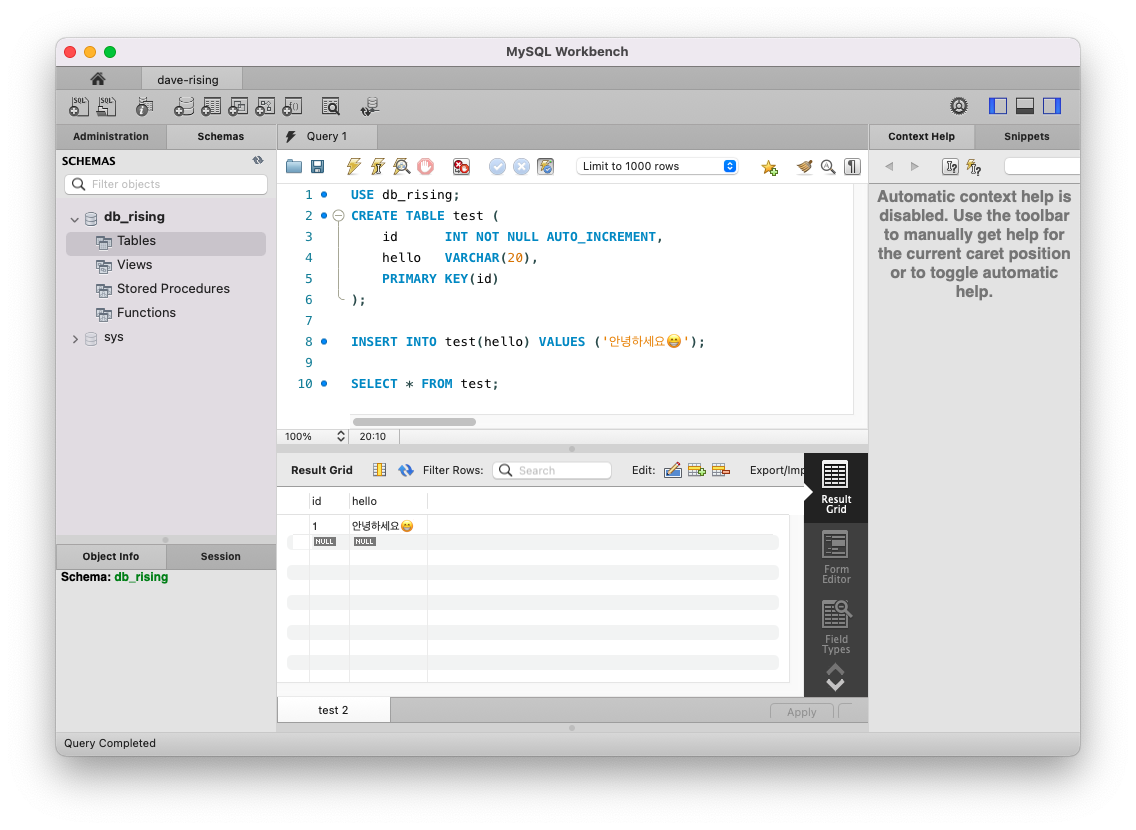Screen dimensions: 1136x830
Task: Focus the Filter Rows search box
Action: pos(552,470)
